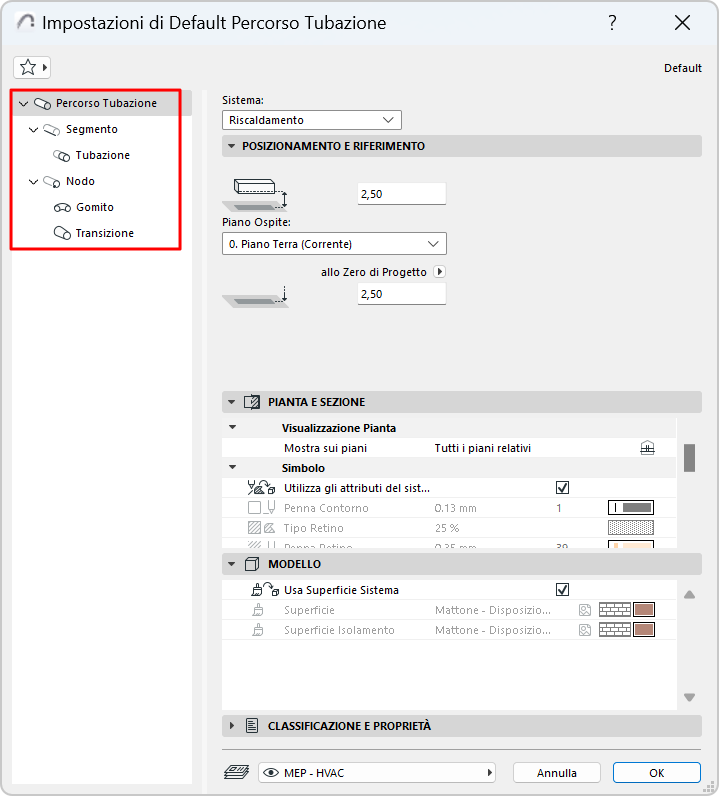Click the Gomito elbow icon
This screenshot has height=796, width=719.
[x=62, y=208]
